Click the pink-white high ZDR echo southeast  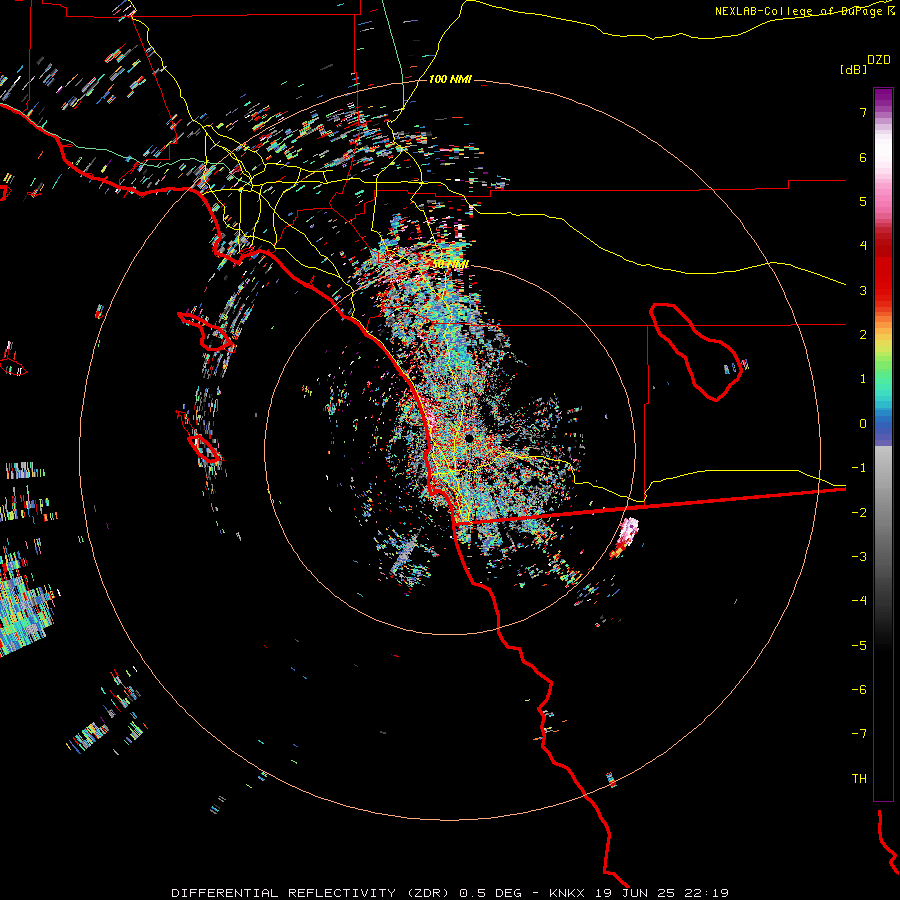coord(629,532)
